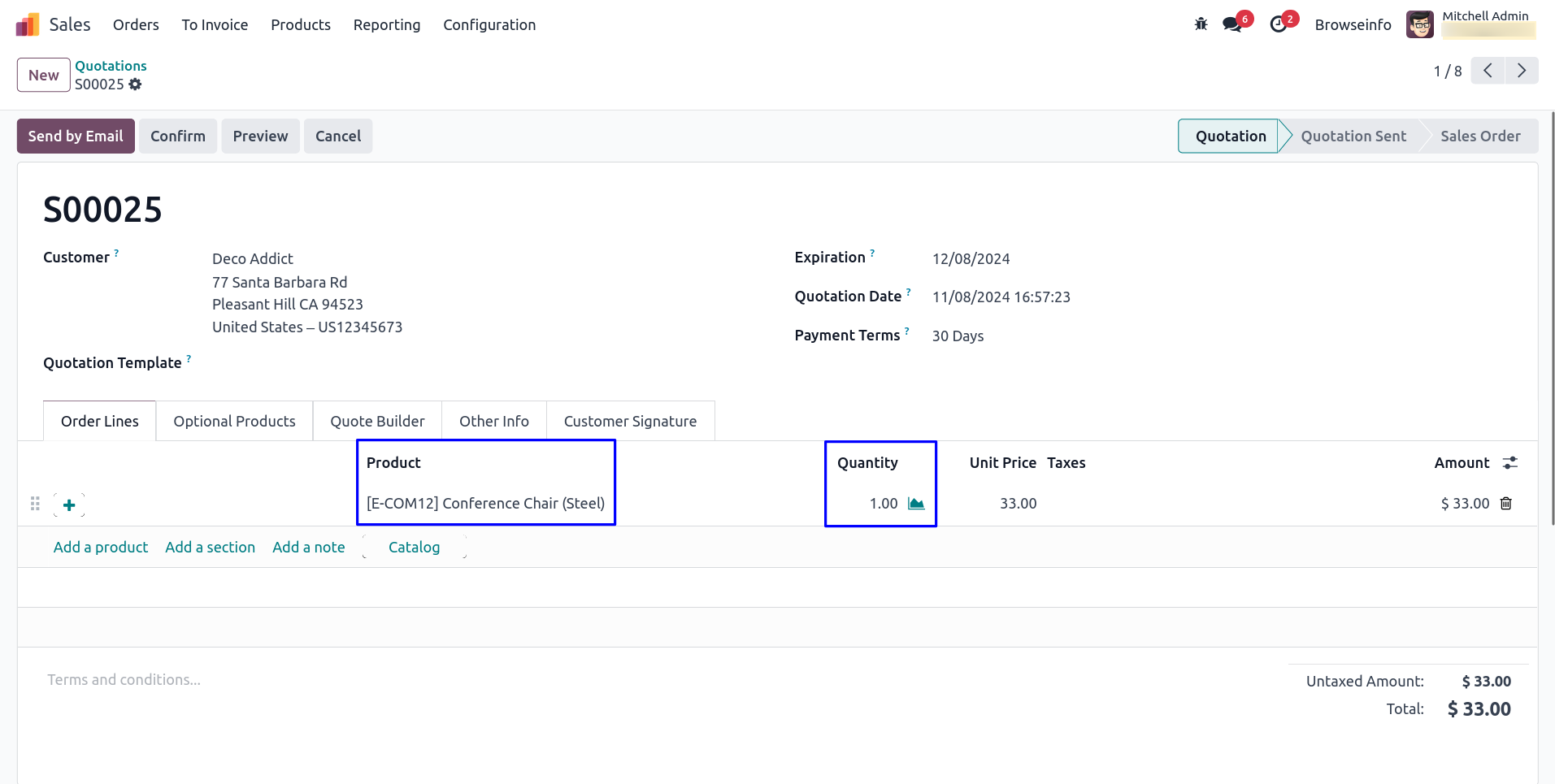Viewport: 1555px width, 784px height.
Task: Open the conversations chat icon
Action: click(1232, 24)
